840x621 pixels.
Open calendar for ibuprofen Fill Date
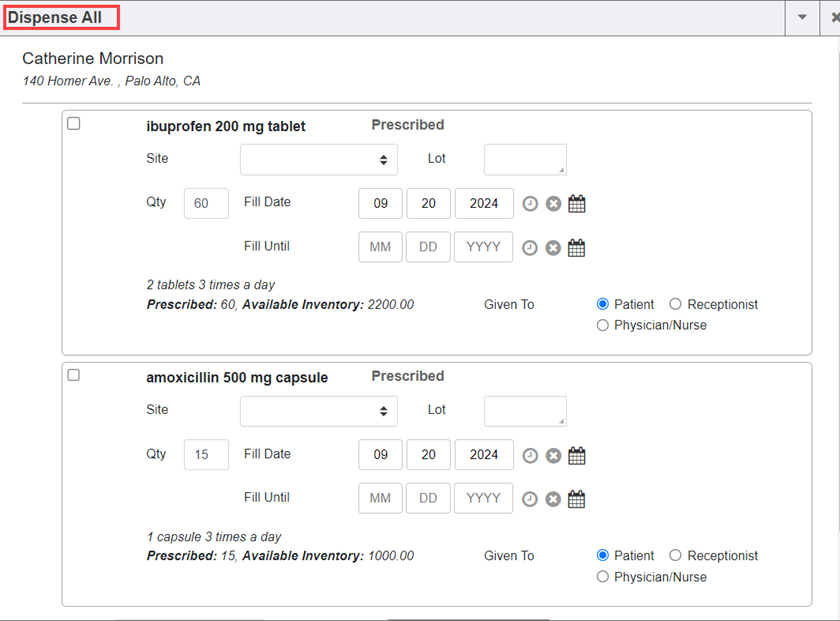(577, 204)
